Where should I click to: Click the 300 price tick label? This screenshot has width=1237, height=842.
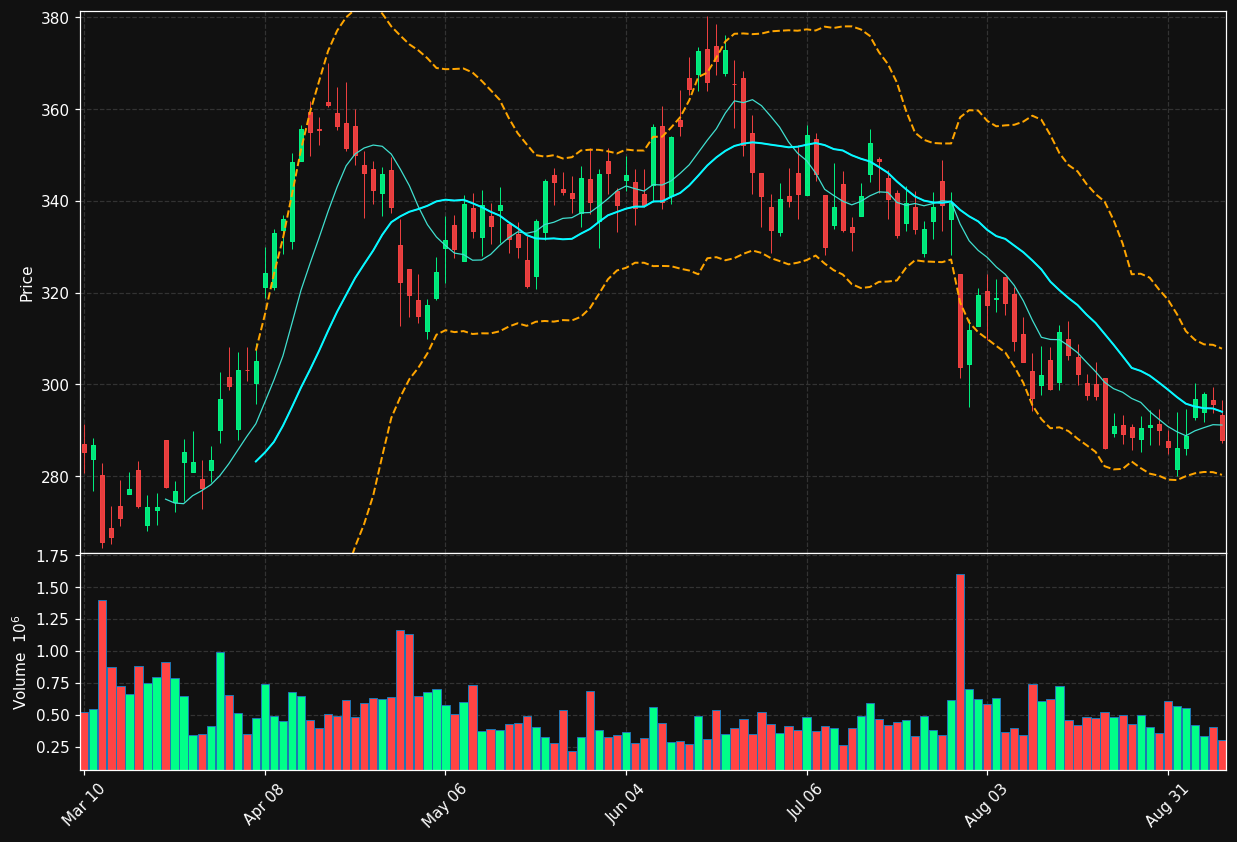(55, 386)
